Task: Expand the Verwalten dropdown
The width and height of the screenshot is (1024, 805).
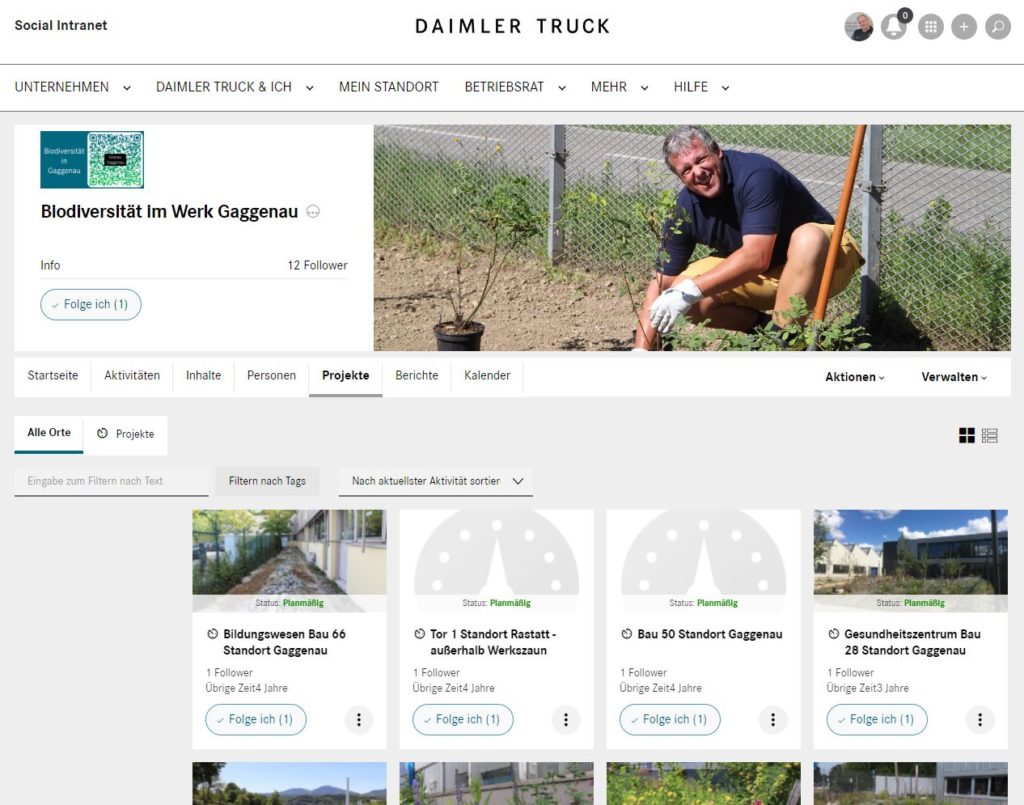Action: point(953,377)
